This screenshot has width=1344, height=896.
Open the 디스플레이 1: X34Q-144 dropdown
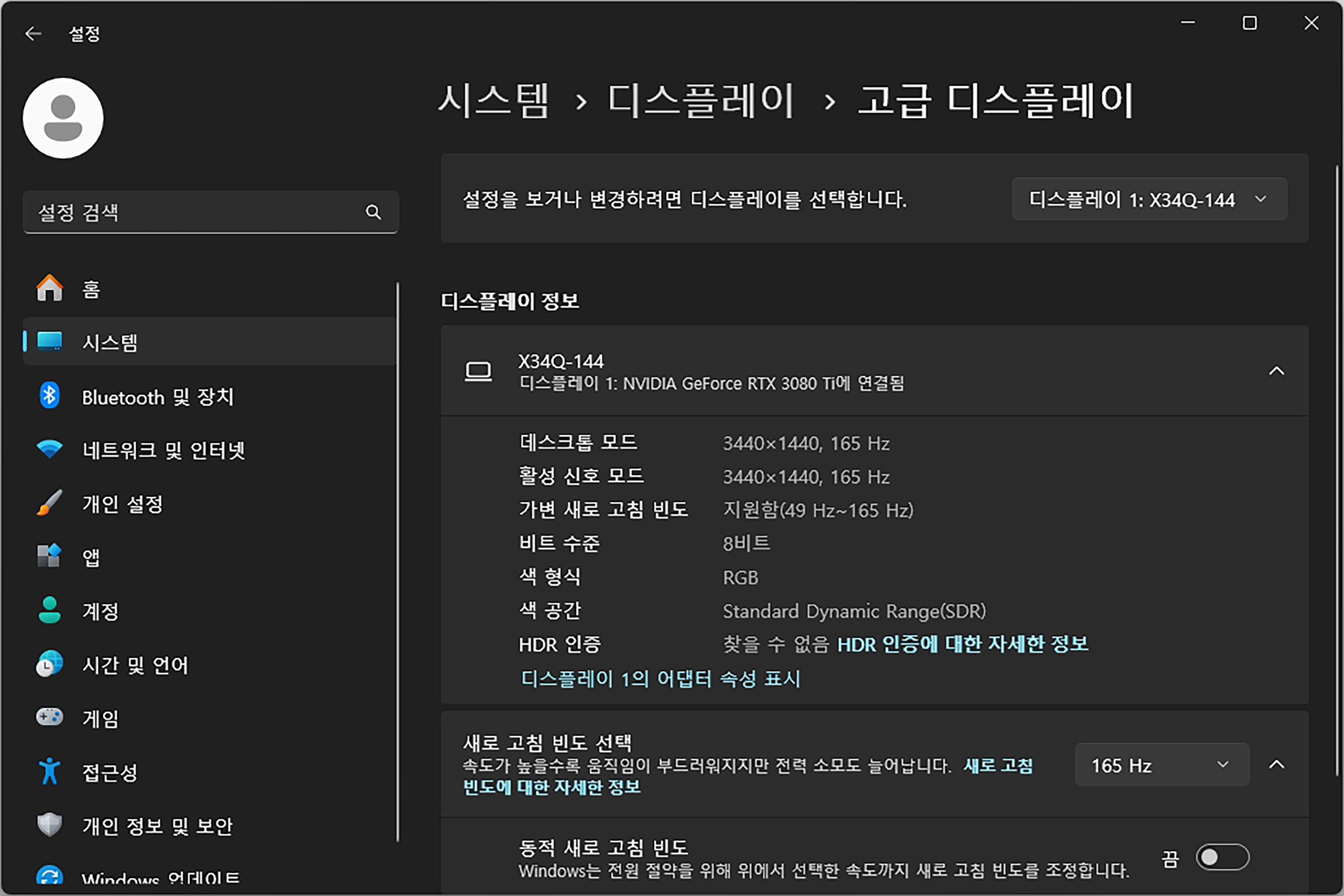pos(1149,199)
